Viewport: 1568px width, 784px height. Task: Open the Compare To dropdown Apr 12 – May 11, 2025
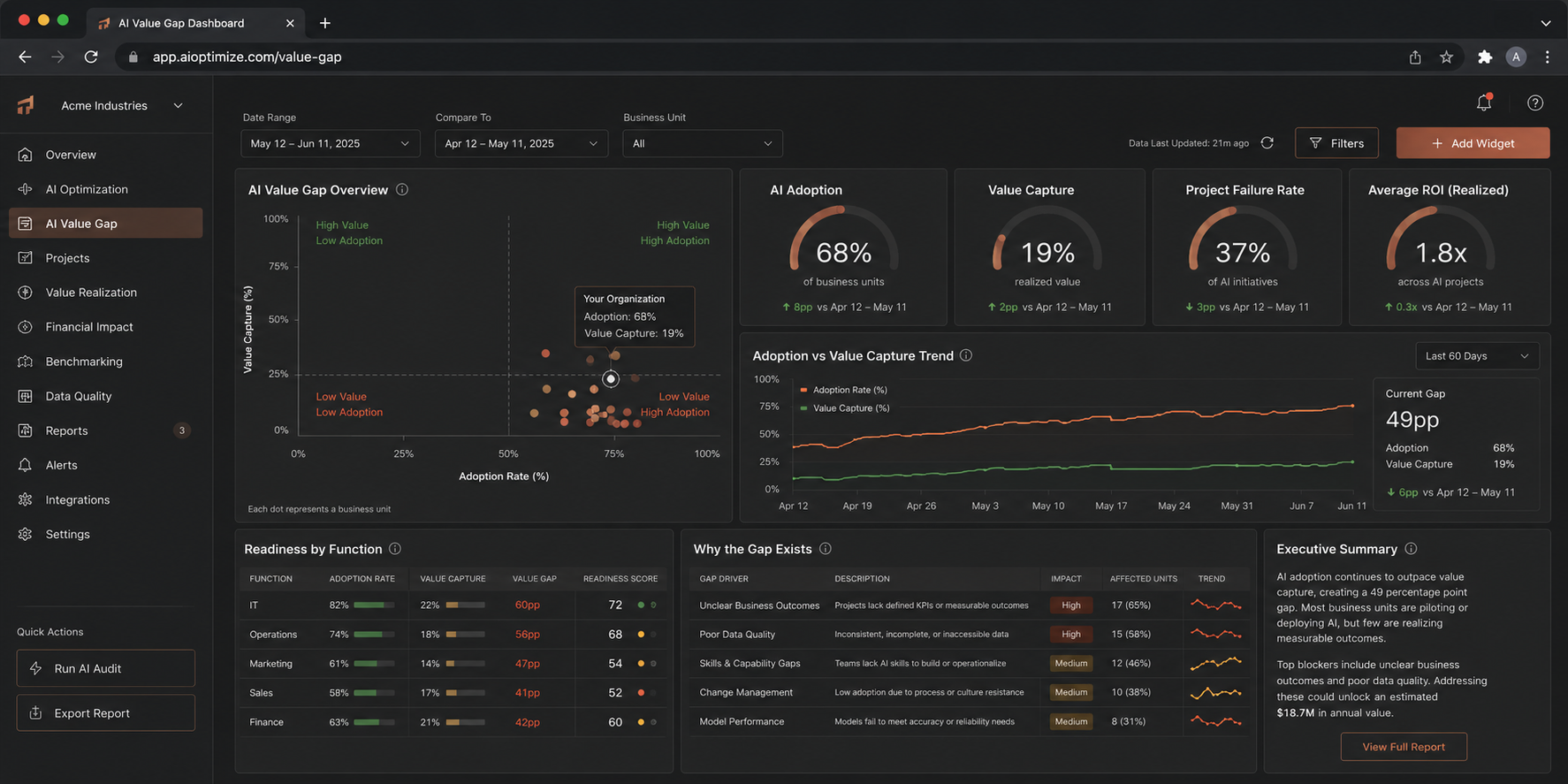521,143
